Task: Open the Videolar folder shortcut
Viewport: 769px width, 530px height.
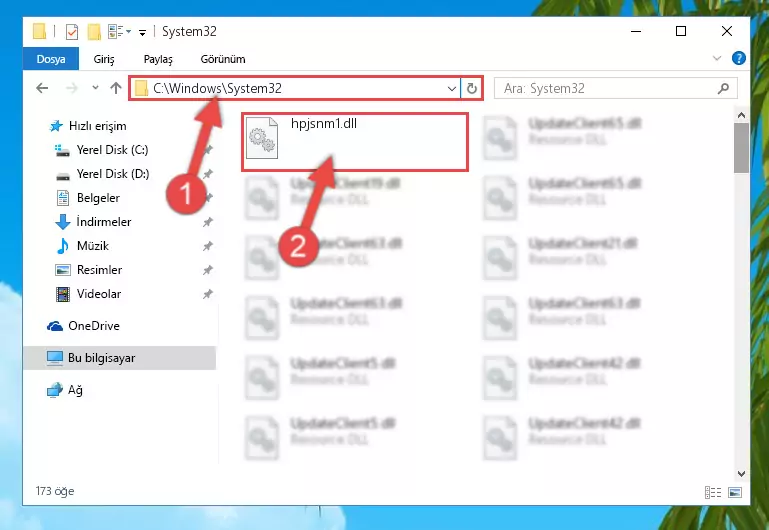Action: coord(88,294)
